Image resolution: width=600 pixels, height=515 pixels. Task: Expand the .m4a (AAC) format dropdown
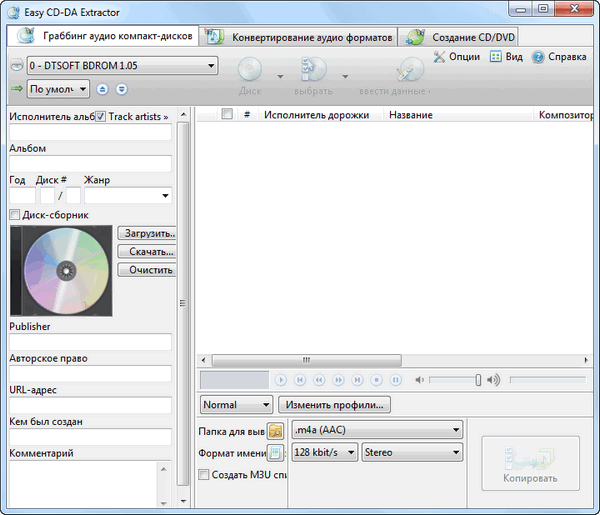point(456,430)
